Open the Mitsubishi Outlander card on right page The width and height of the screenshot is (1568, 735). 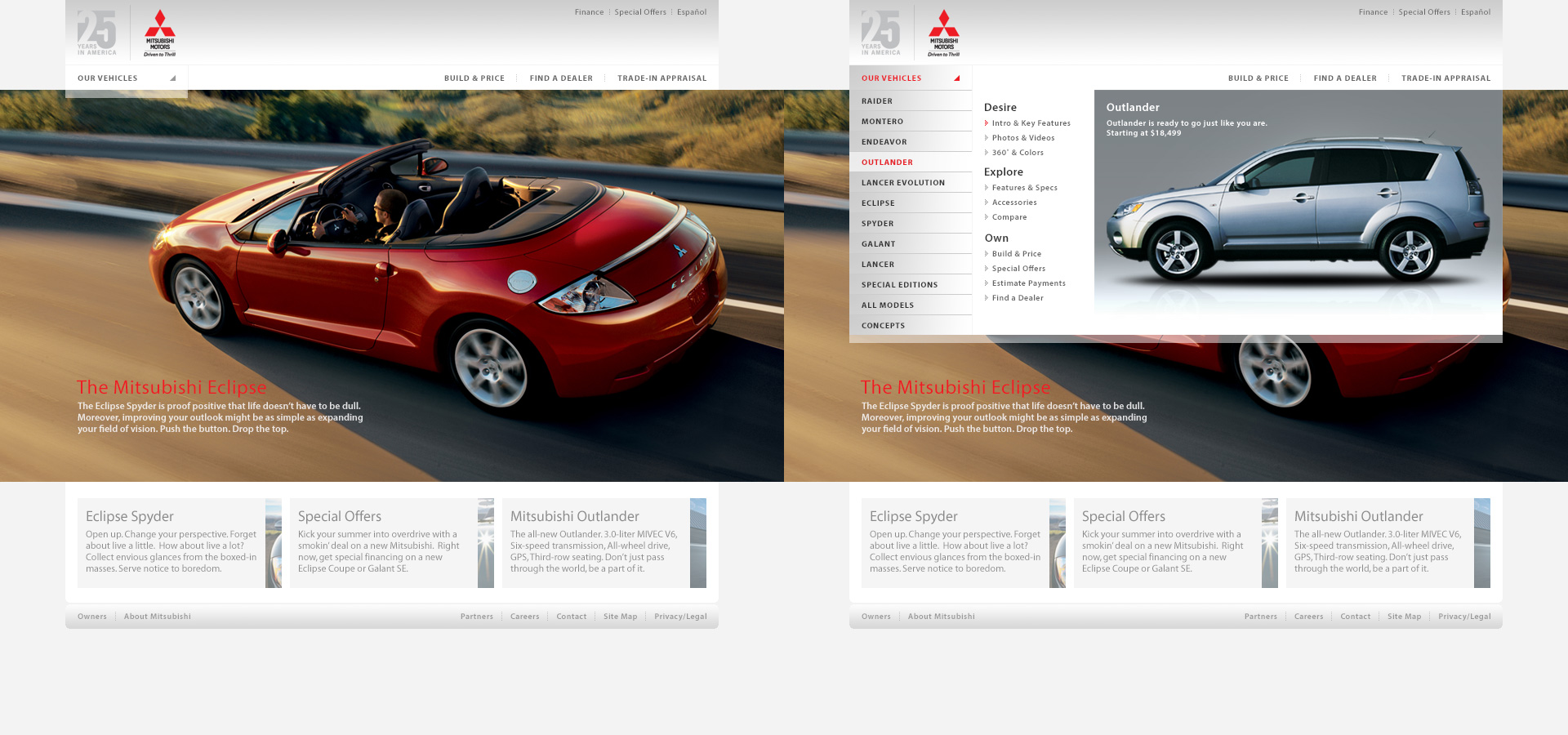point(1388,543)
